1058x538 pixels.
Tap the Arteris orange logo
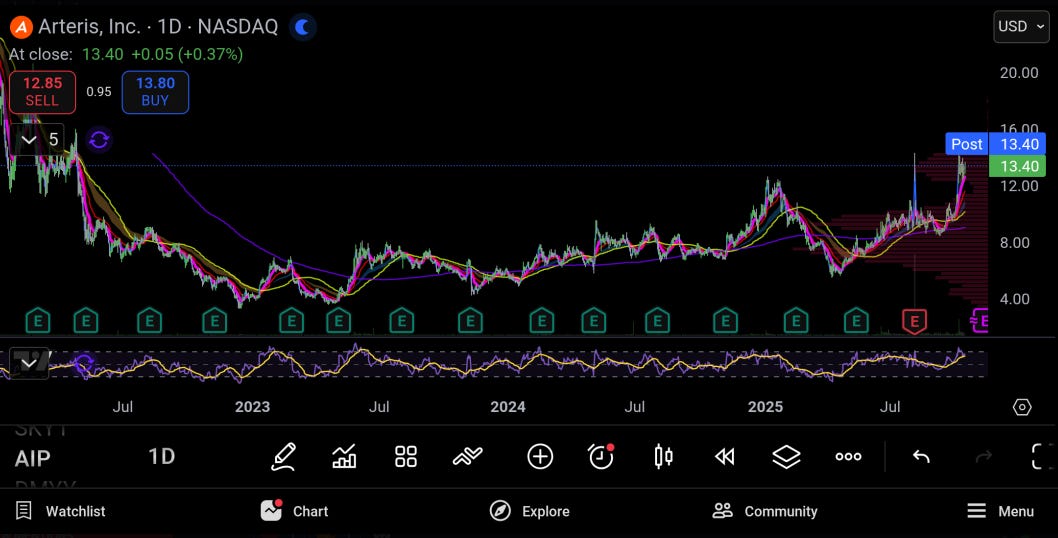click(22, 27)
